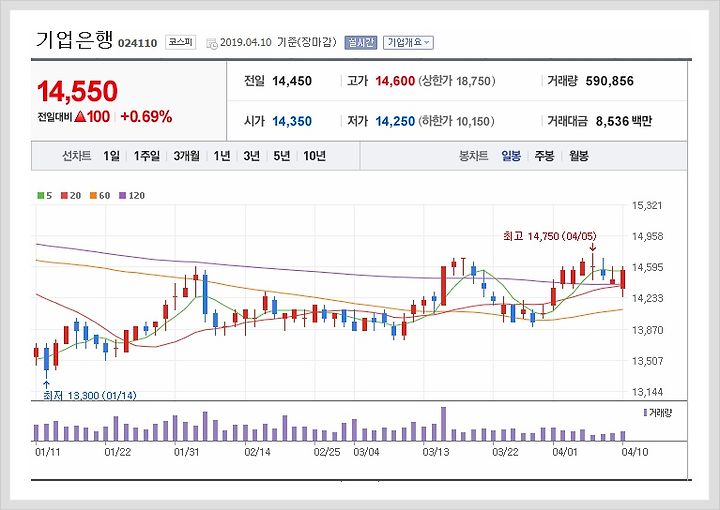720x510 pixels.
Task: Click the 13,144 price axis label
Action: point(647,392)
